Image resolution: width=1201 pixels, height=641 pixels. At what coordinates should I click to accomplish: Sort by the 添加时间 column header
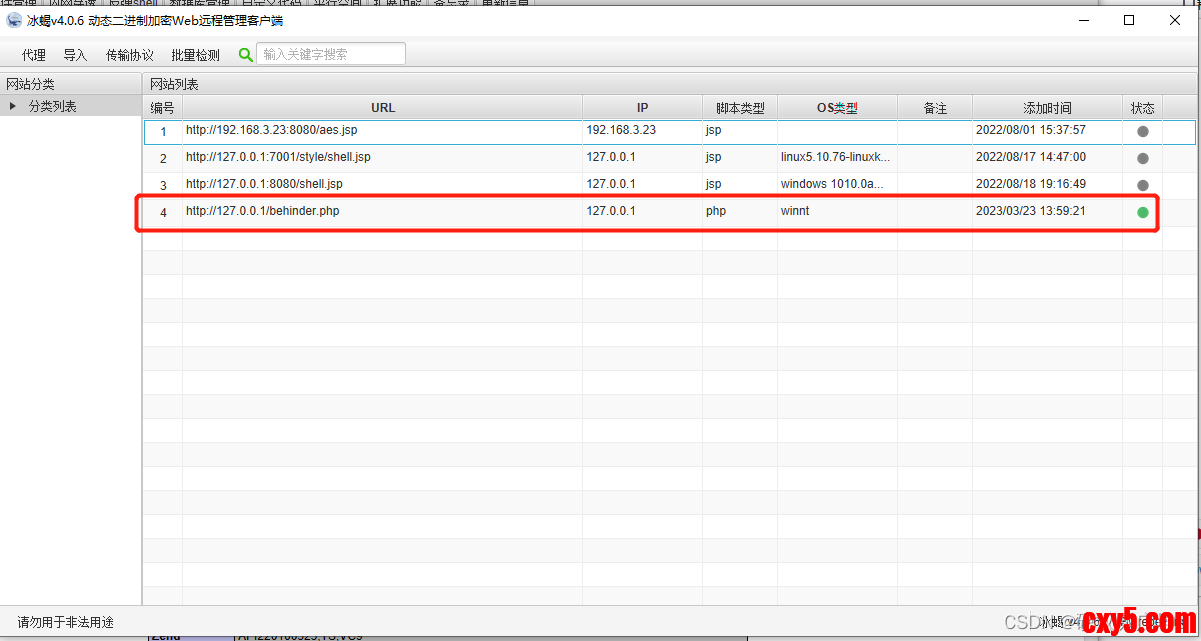(x=1046, y=108)
